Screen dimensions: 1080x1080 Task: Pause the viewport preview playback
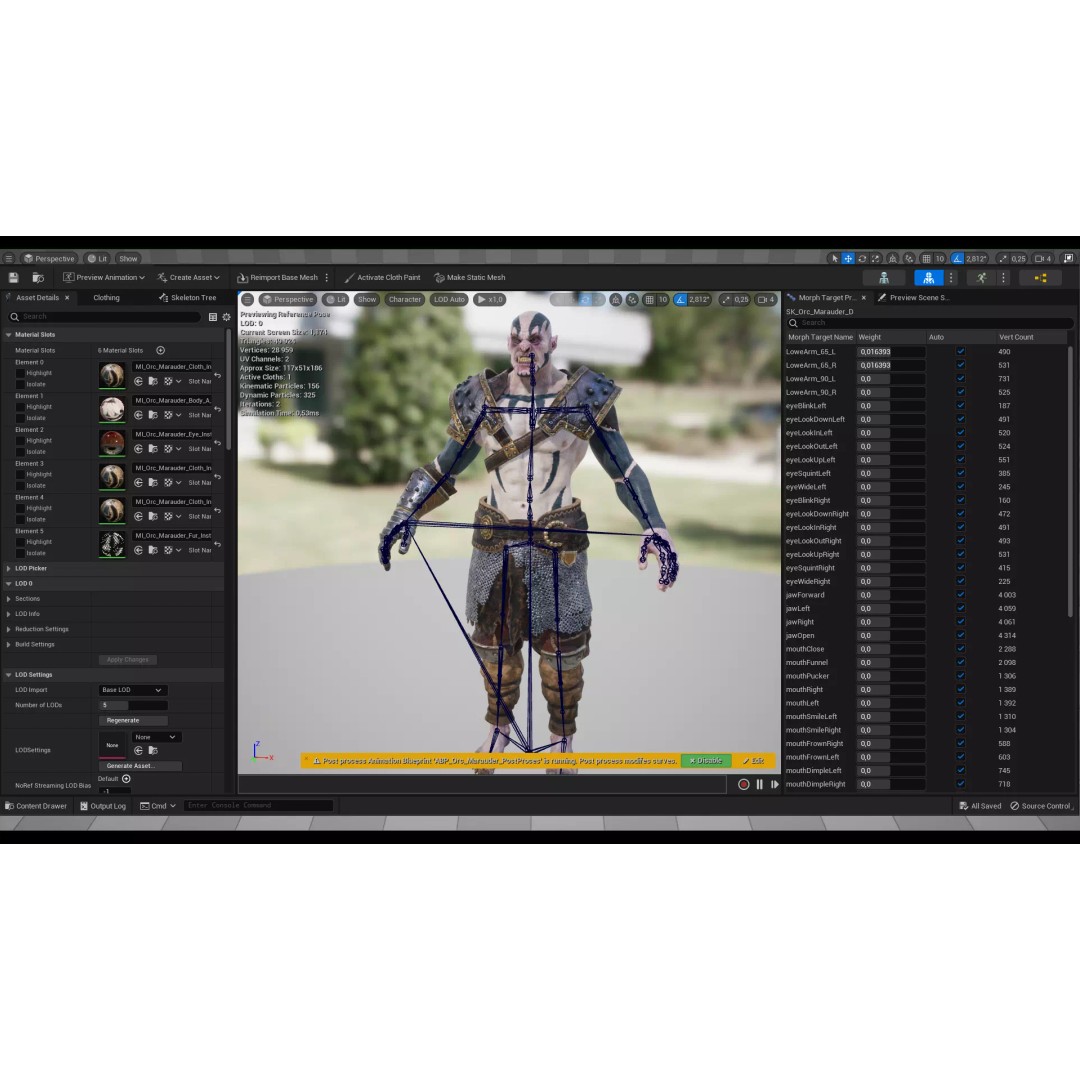click(x=760, y=785)
